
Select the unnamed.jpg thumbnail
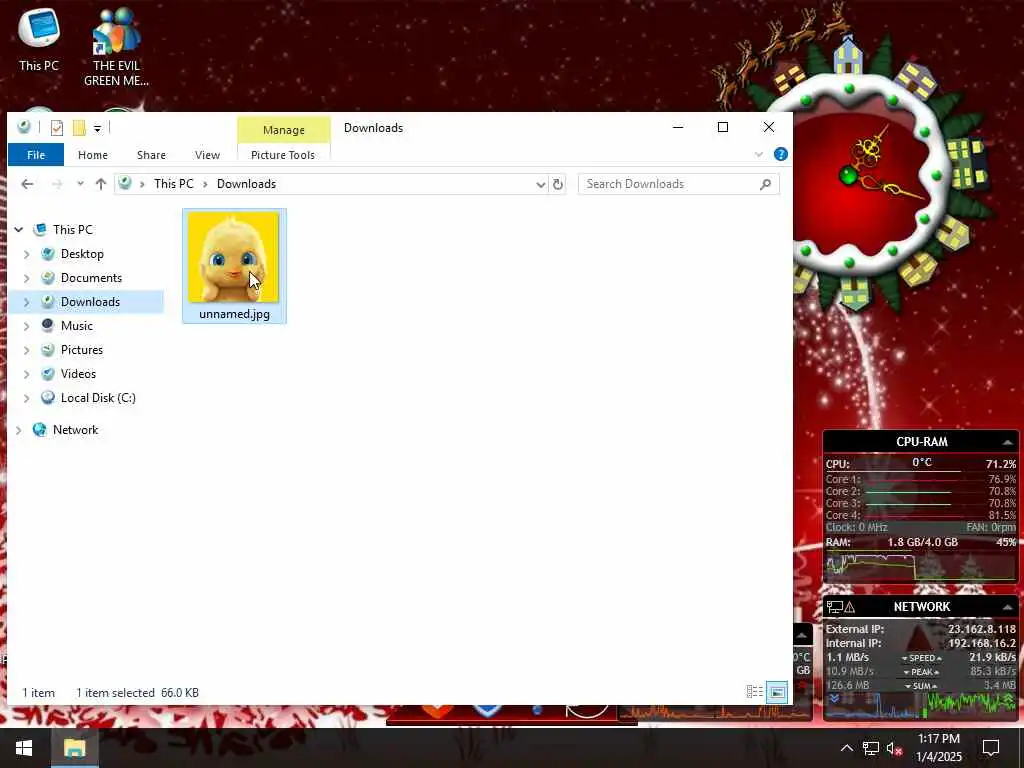(233, 257)
